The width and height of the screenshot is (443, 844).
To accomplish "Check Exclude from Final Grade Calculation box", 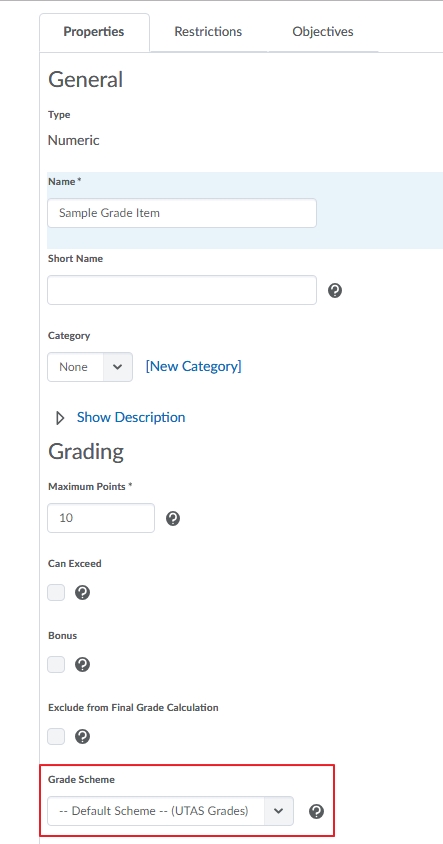I will tap(56, 736).
